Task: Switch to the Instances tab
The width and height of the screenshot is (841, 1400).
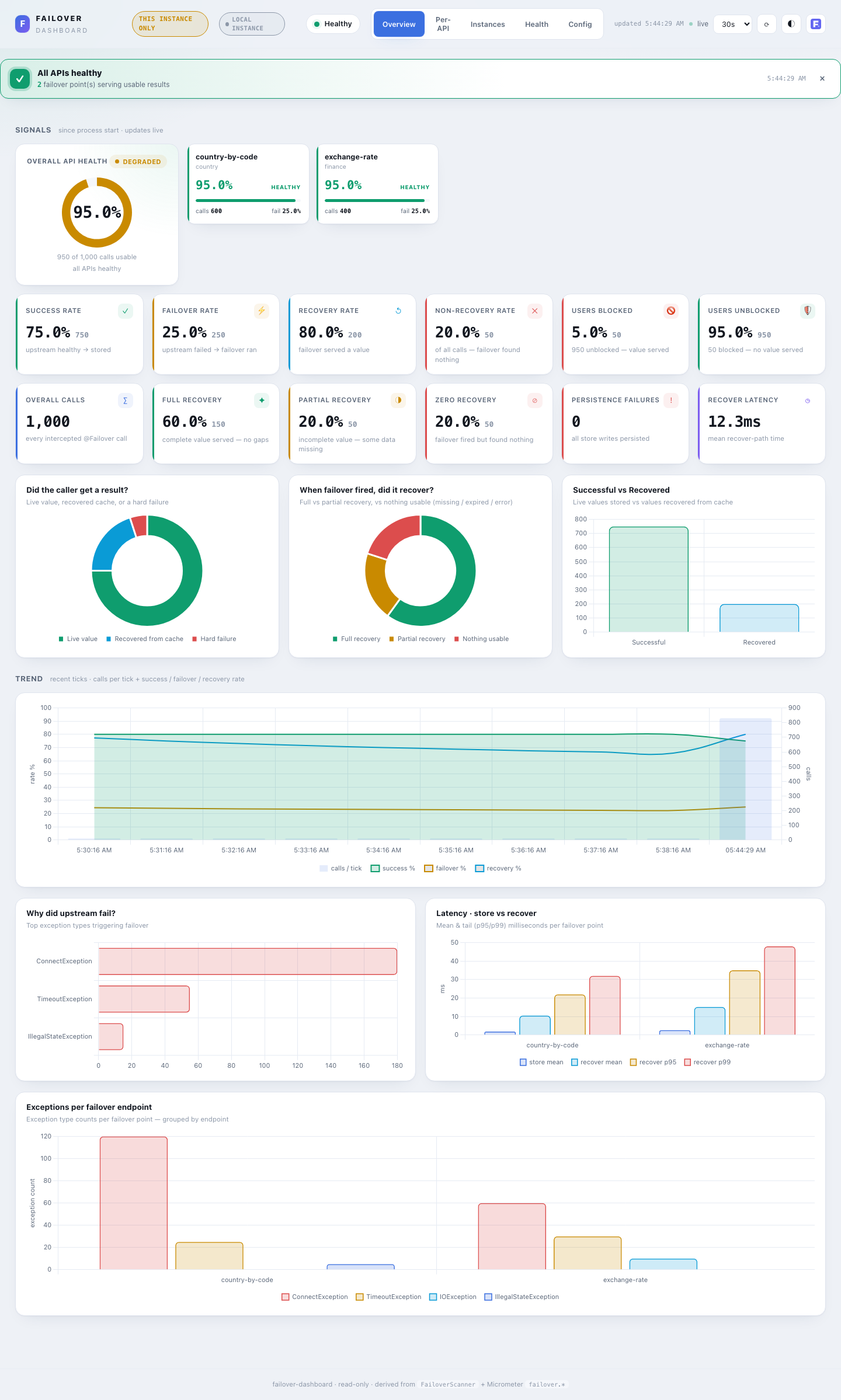Action: coord(488,24)
